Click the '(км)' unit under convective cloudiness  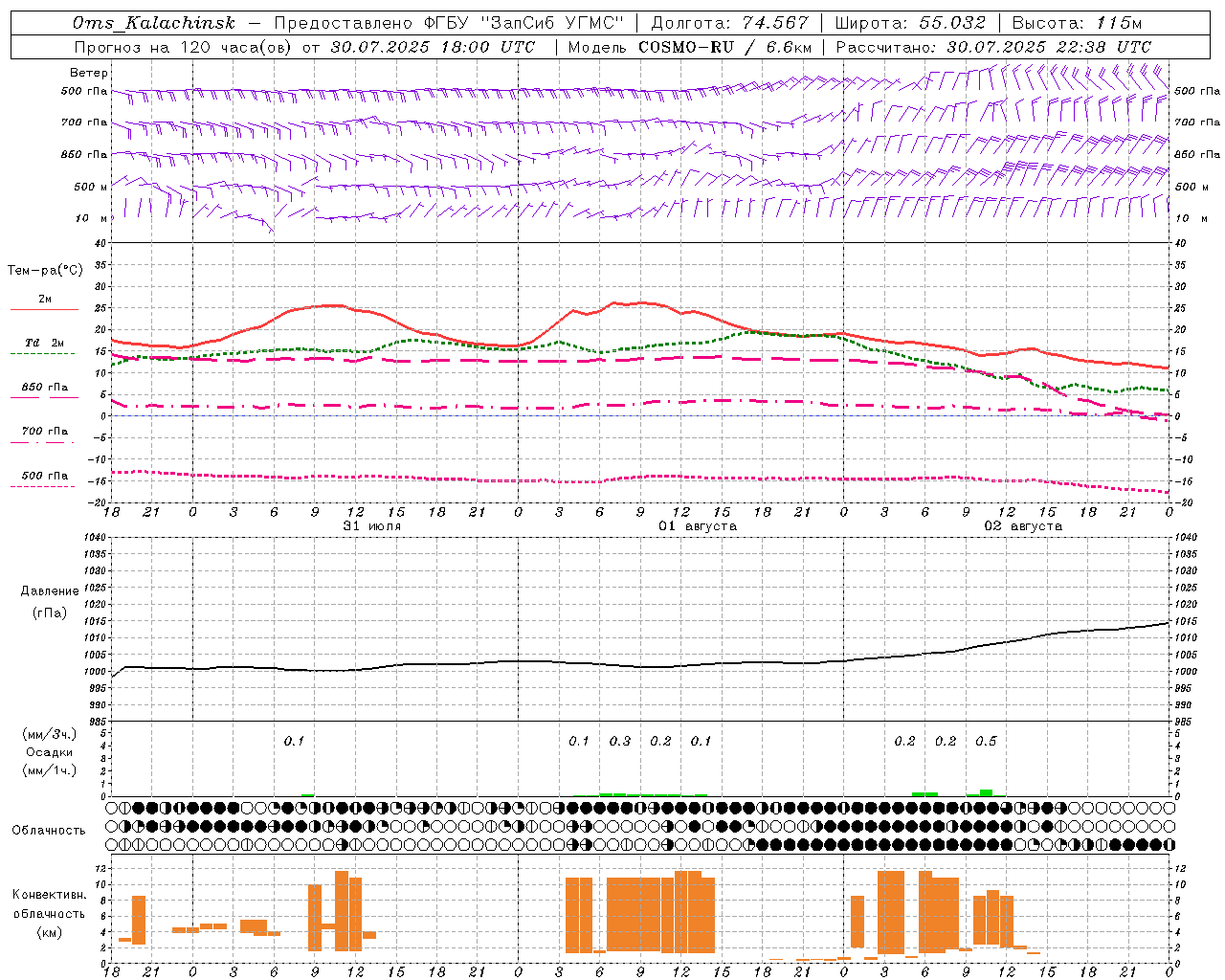pos(49,932)
